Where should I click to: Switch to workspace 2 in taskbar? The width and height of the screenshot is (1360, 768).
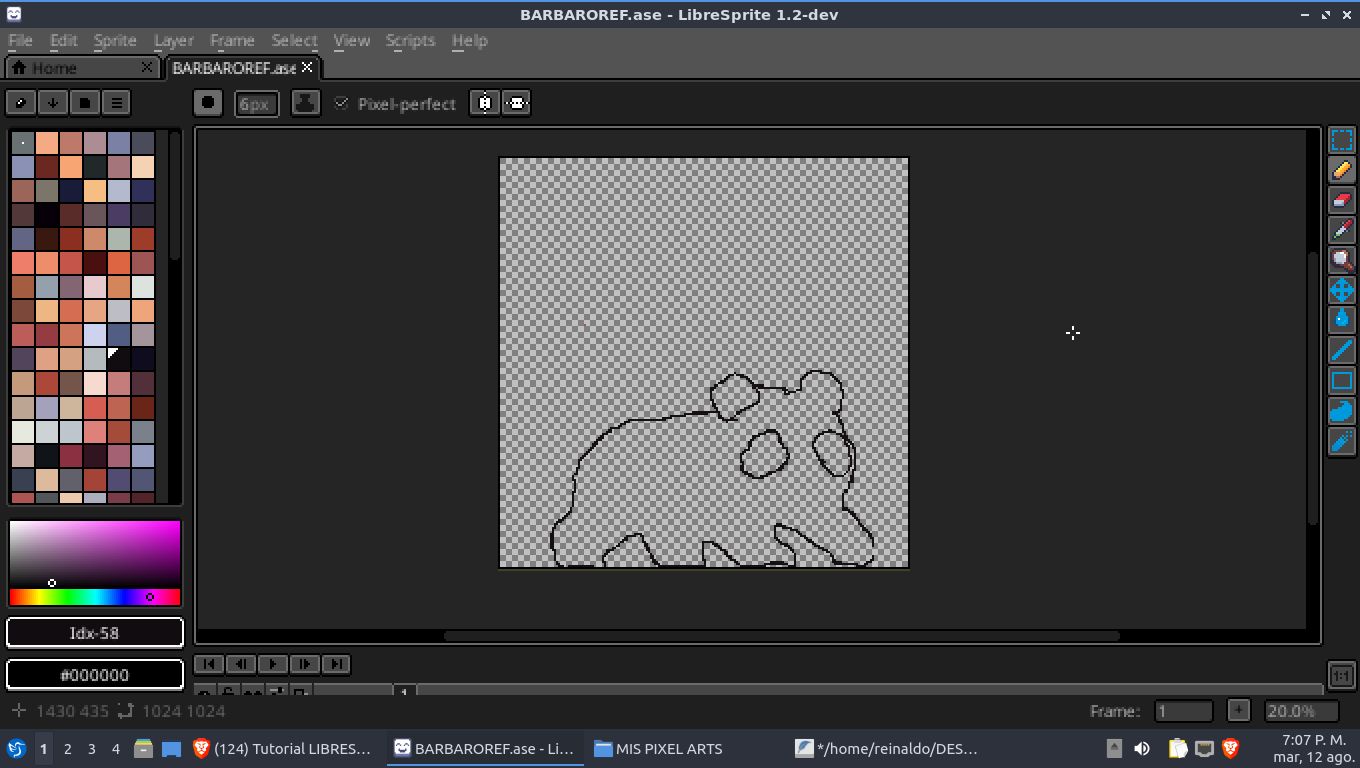click(x=67, y=748)
